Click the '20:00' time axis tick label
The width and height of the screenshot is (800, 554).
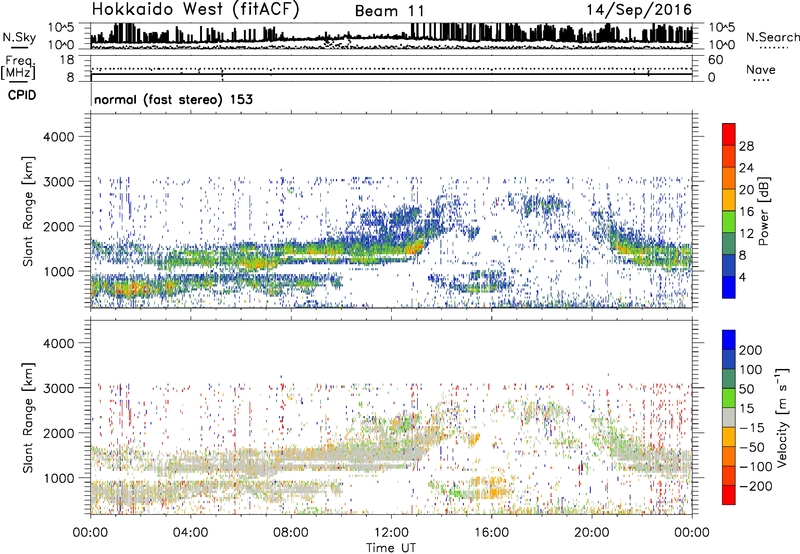pos(591,533)
